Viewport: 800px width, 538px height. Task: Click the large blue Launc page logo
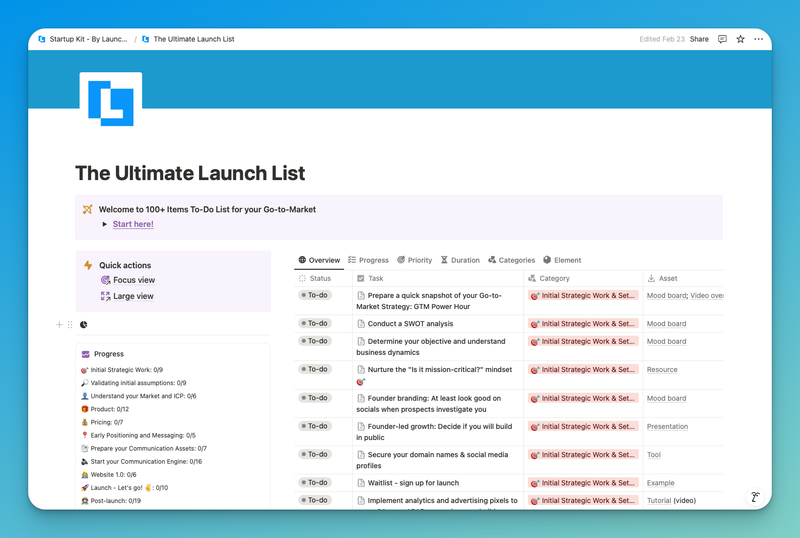(x=111, y=101)
